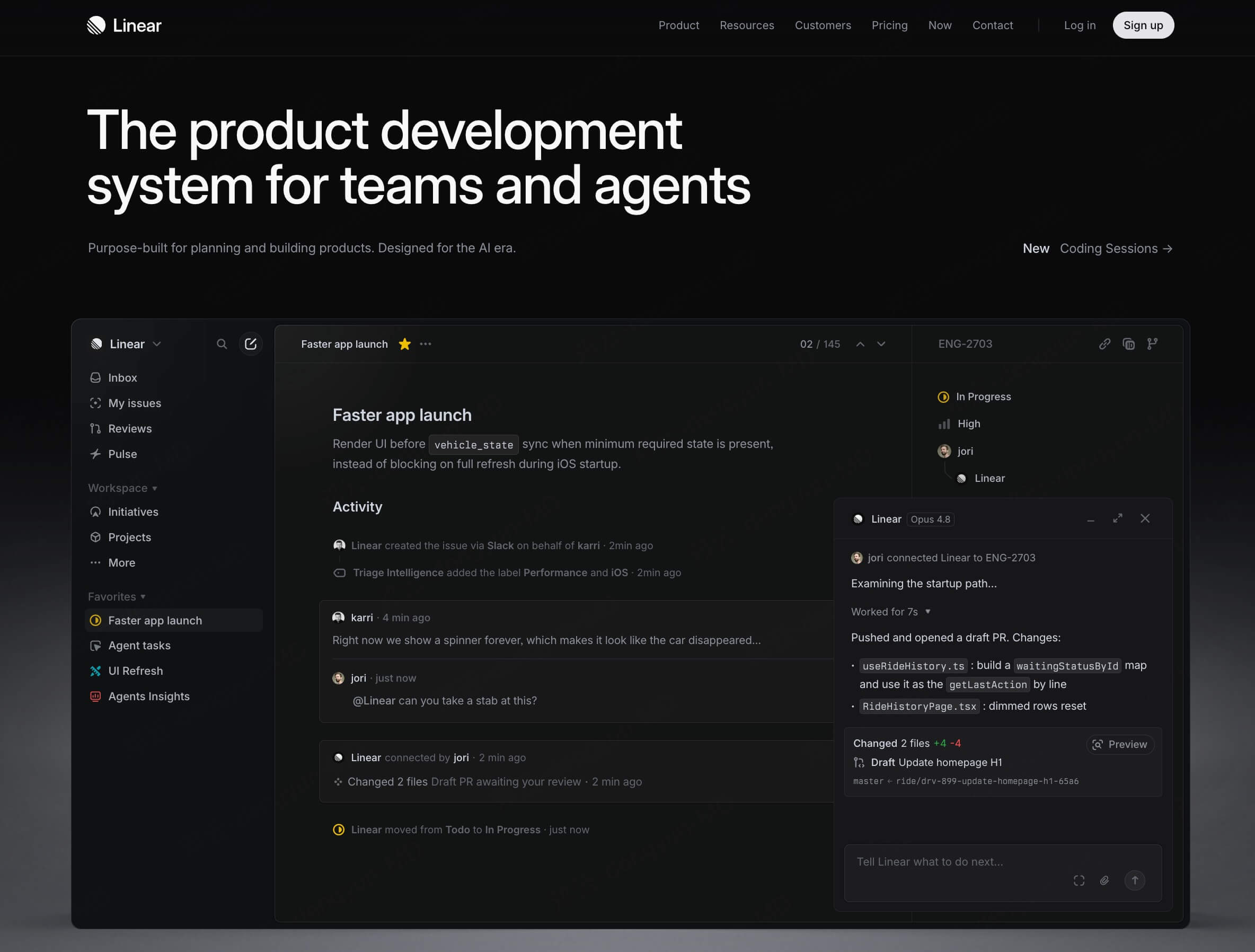Screen dimensions: 1255x952
Task: Click the Changed 2 files activity entry
Action: point(488,782)
